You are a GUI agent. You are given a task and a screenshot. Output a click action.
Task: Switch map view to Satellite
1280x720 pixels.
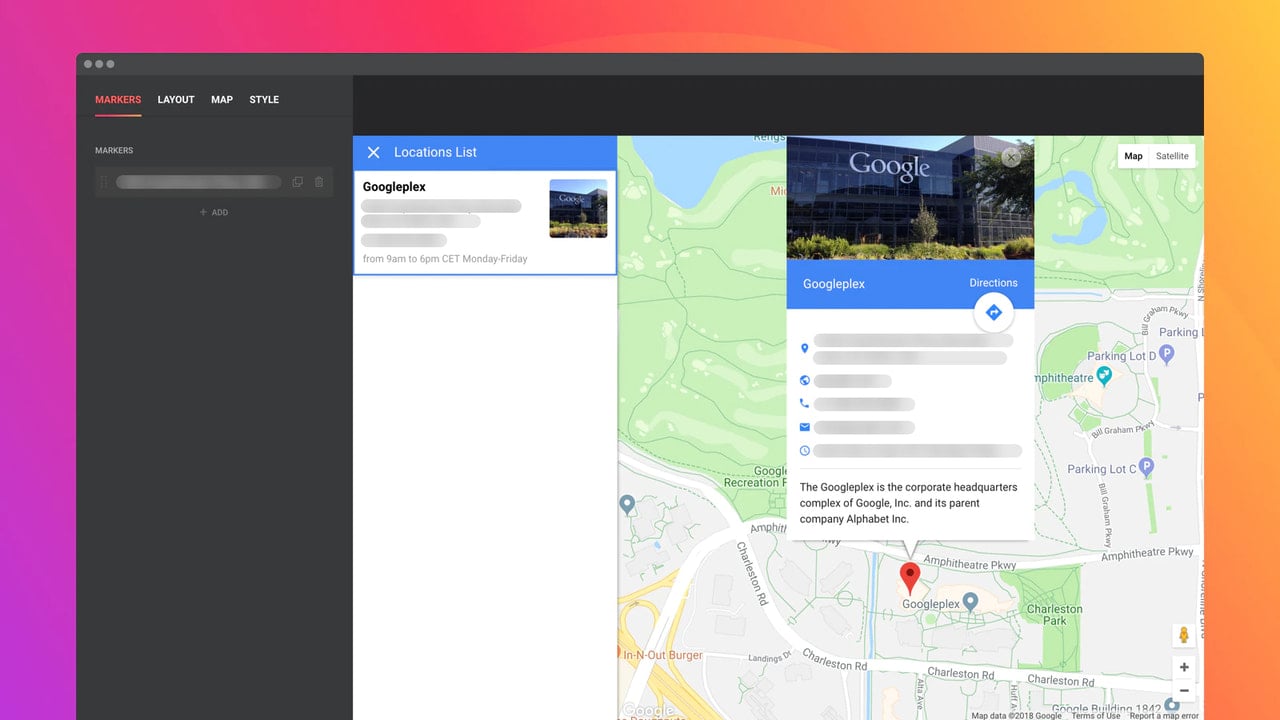pyautogui.click(x=1172, y=156)
